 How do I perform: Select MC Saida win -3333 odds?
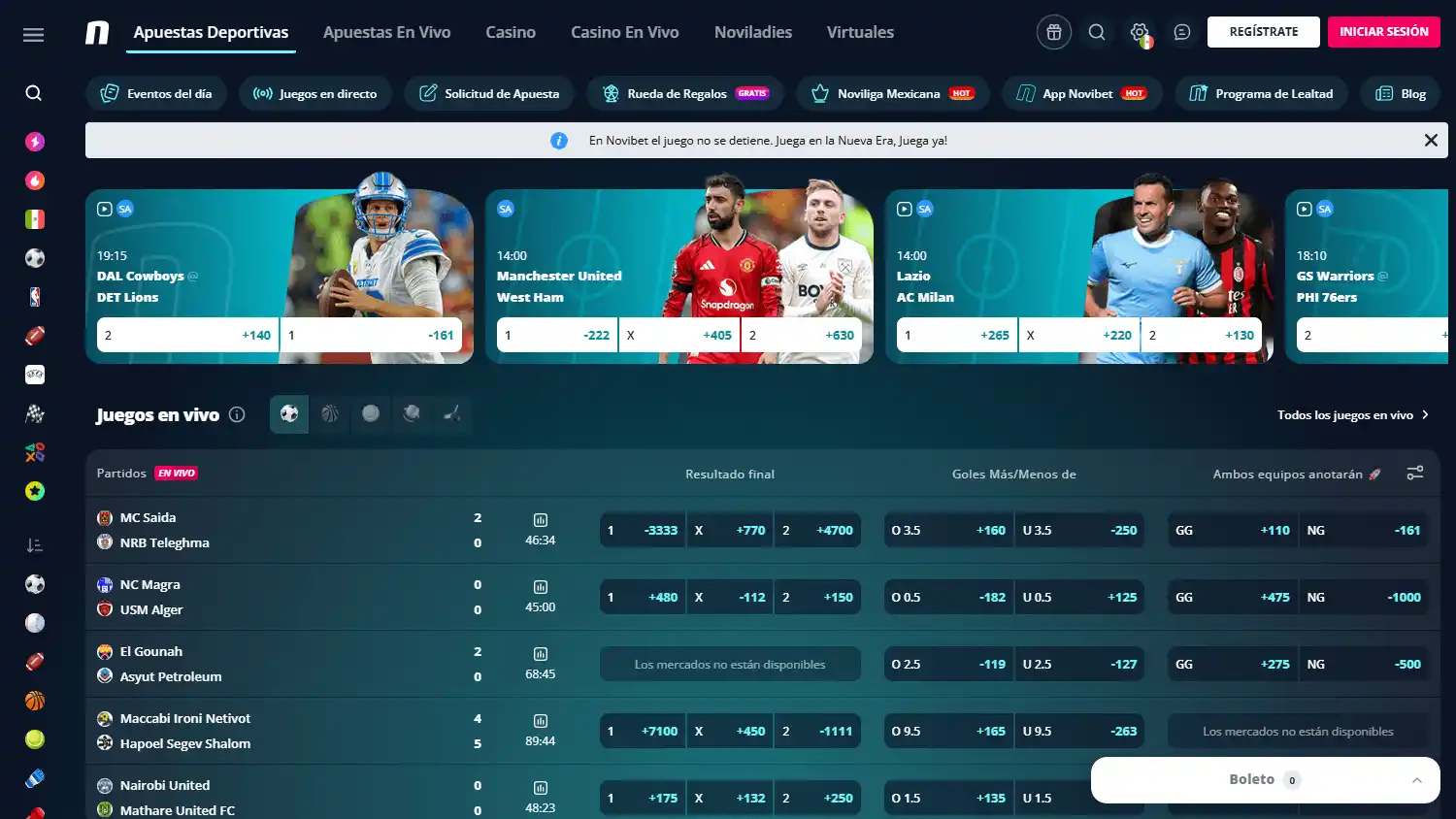point(643,530)
